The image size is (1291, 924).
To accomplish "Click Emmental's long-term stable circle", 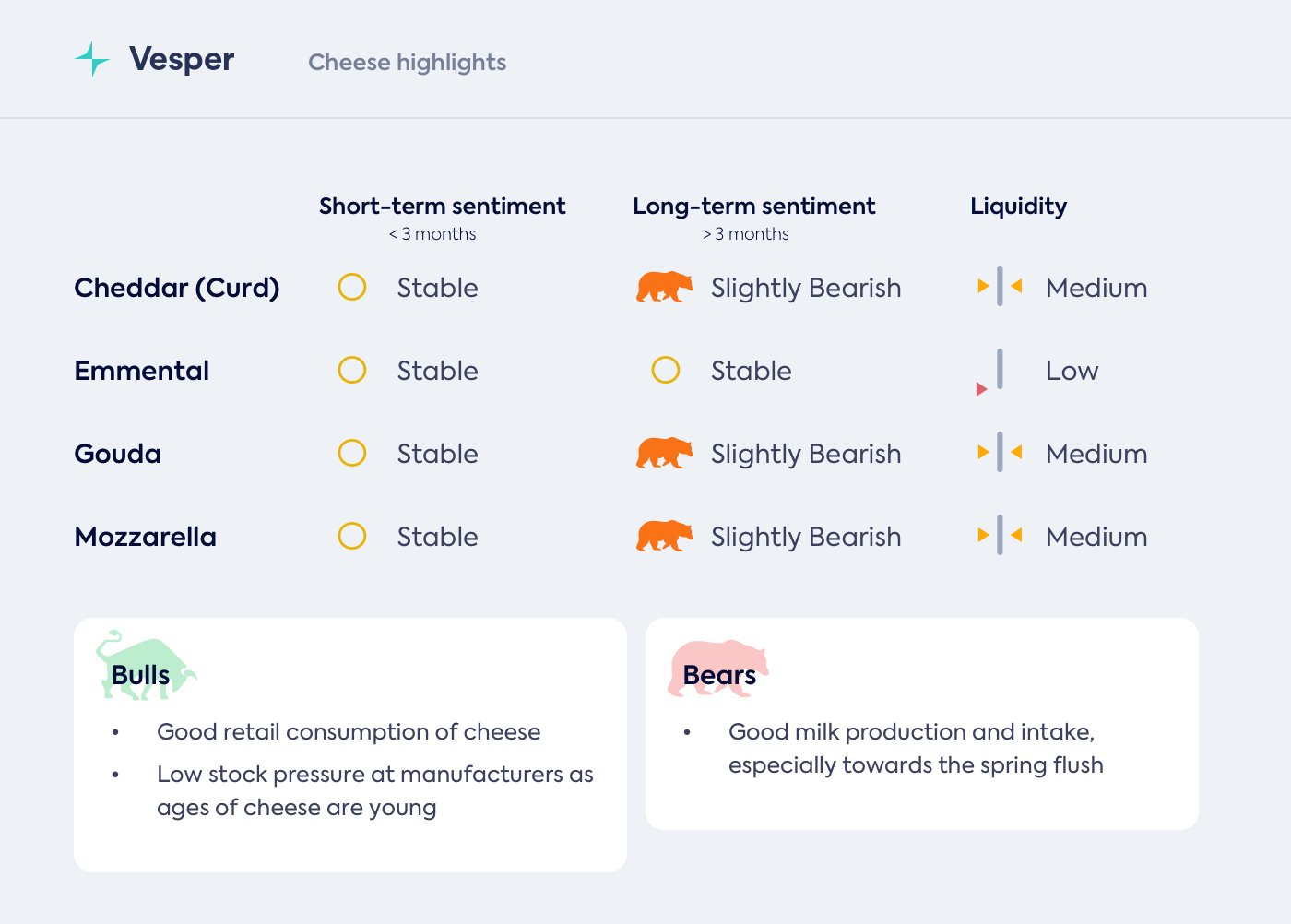I will [x=666, y=370].
